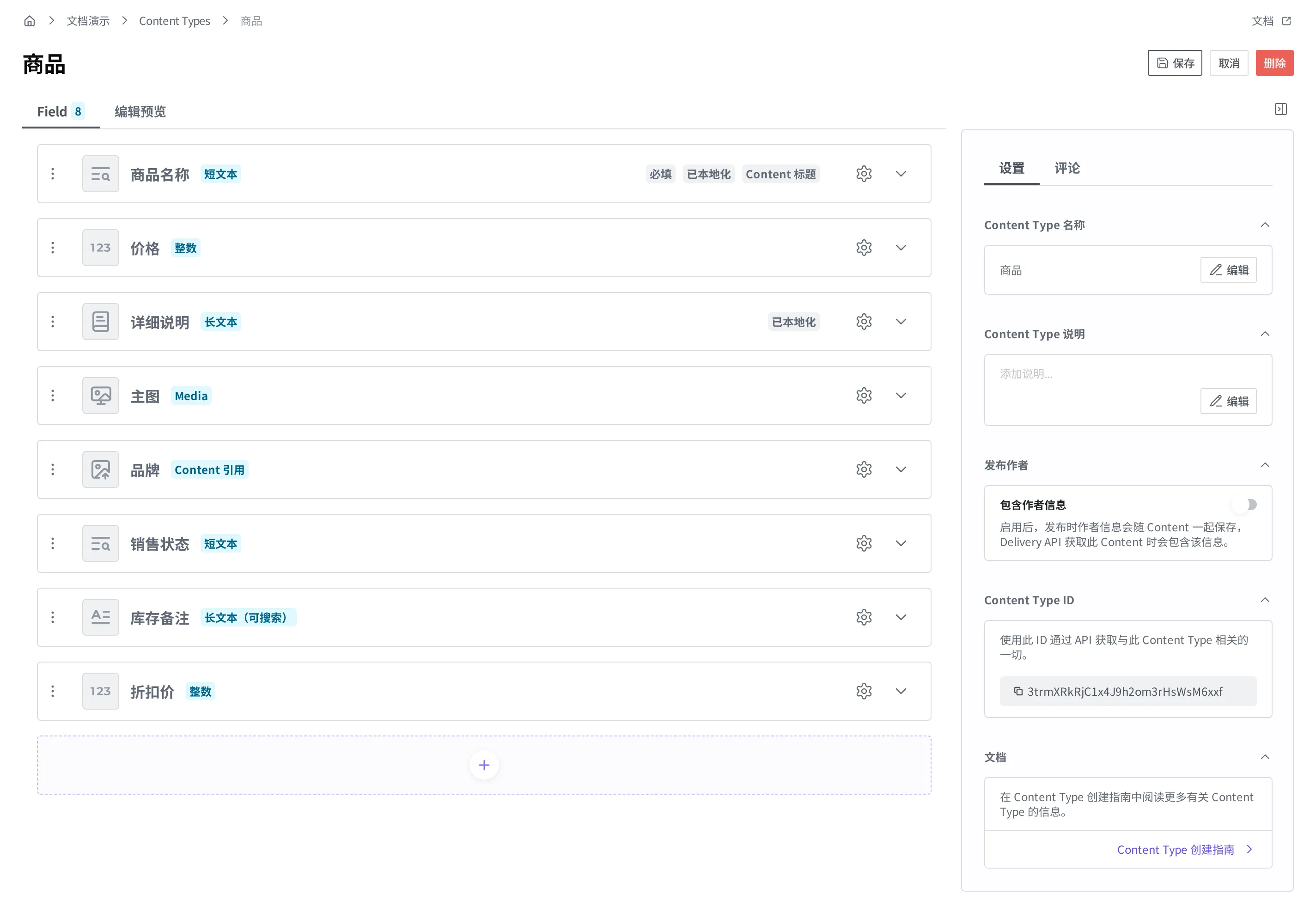Switch to the Field tab
Viewport: 1316px width, 924px height.
[x=61, y=111]
